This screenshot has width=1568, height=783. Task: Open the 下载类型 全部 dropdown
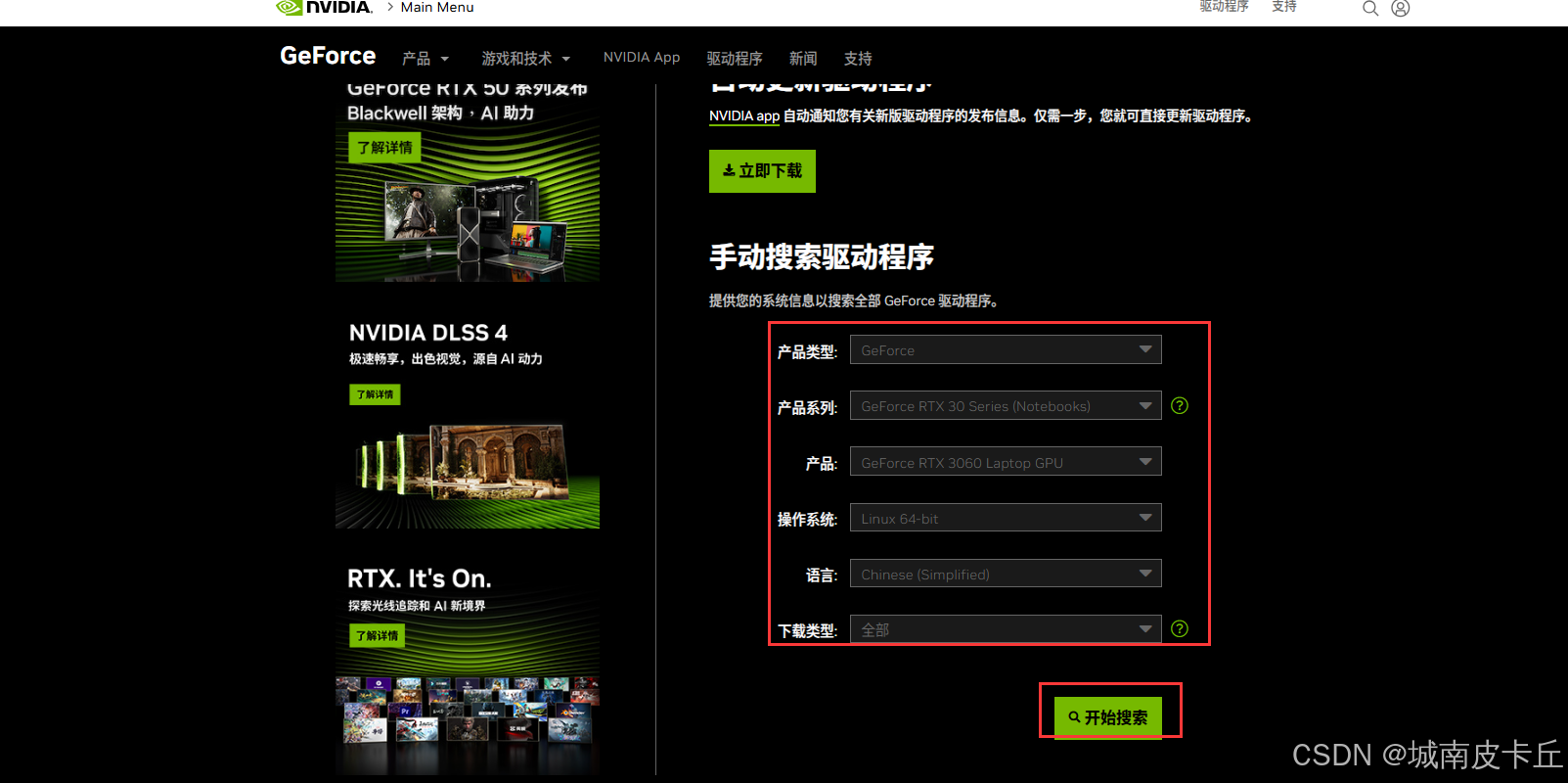(1006, 629)
